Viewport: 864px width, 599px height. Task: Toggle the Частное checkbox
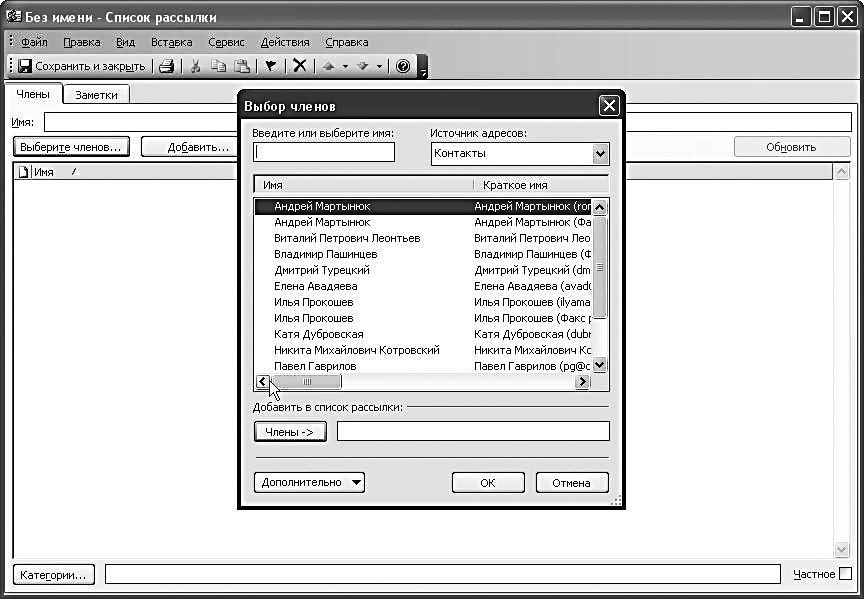tap(846, 574)
